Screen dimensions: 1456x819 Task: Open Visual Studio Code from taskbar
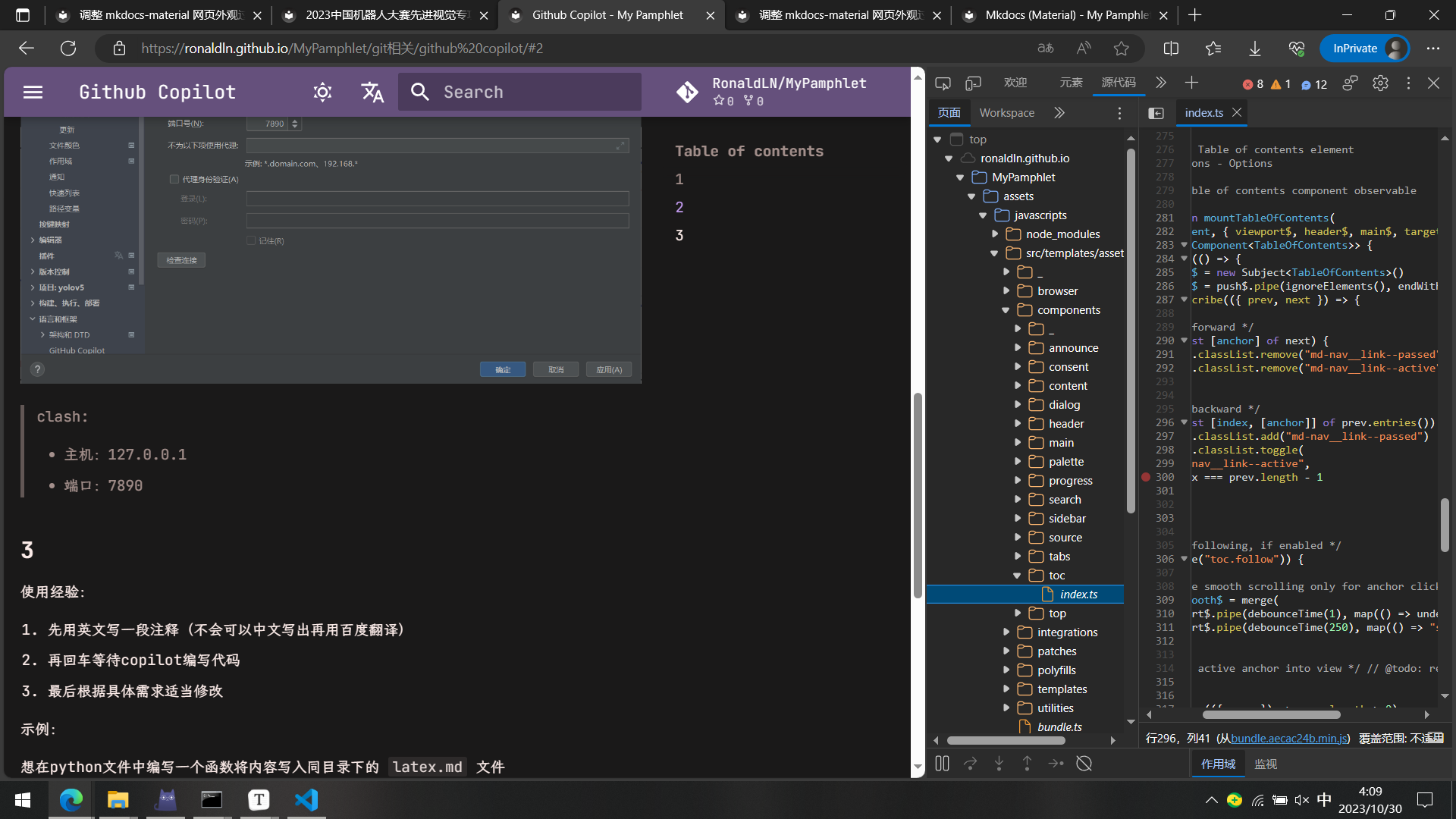pyautogui.click(x=306, y=800)
